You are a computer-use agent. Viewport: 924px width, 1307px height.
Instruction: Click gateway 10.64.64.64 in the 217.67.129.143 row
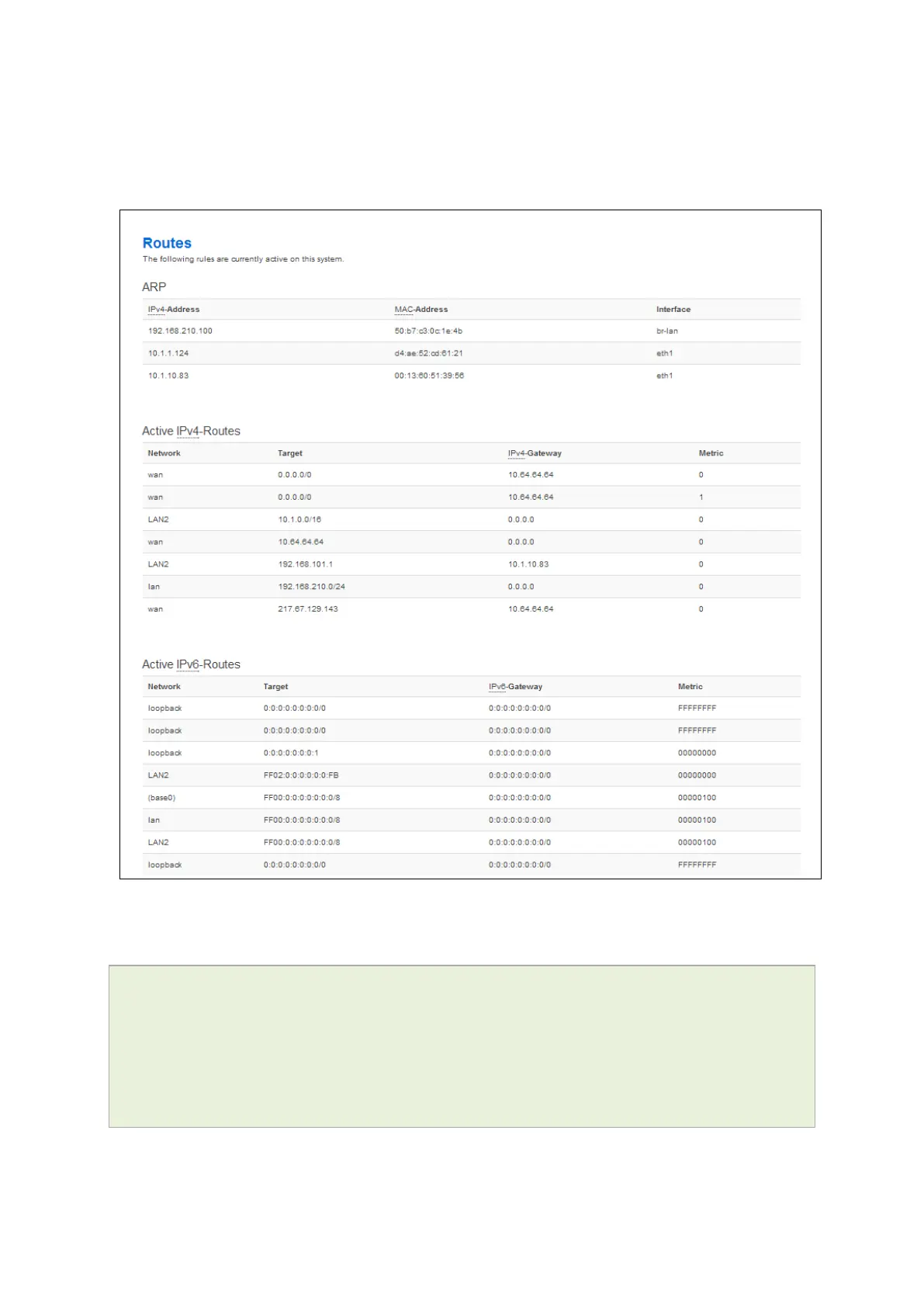tap(531, 609)
